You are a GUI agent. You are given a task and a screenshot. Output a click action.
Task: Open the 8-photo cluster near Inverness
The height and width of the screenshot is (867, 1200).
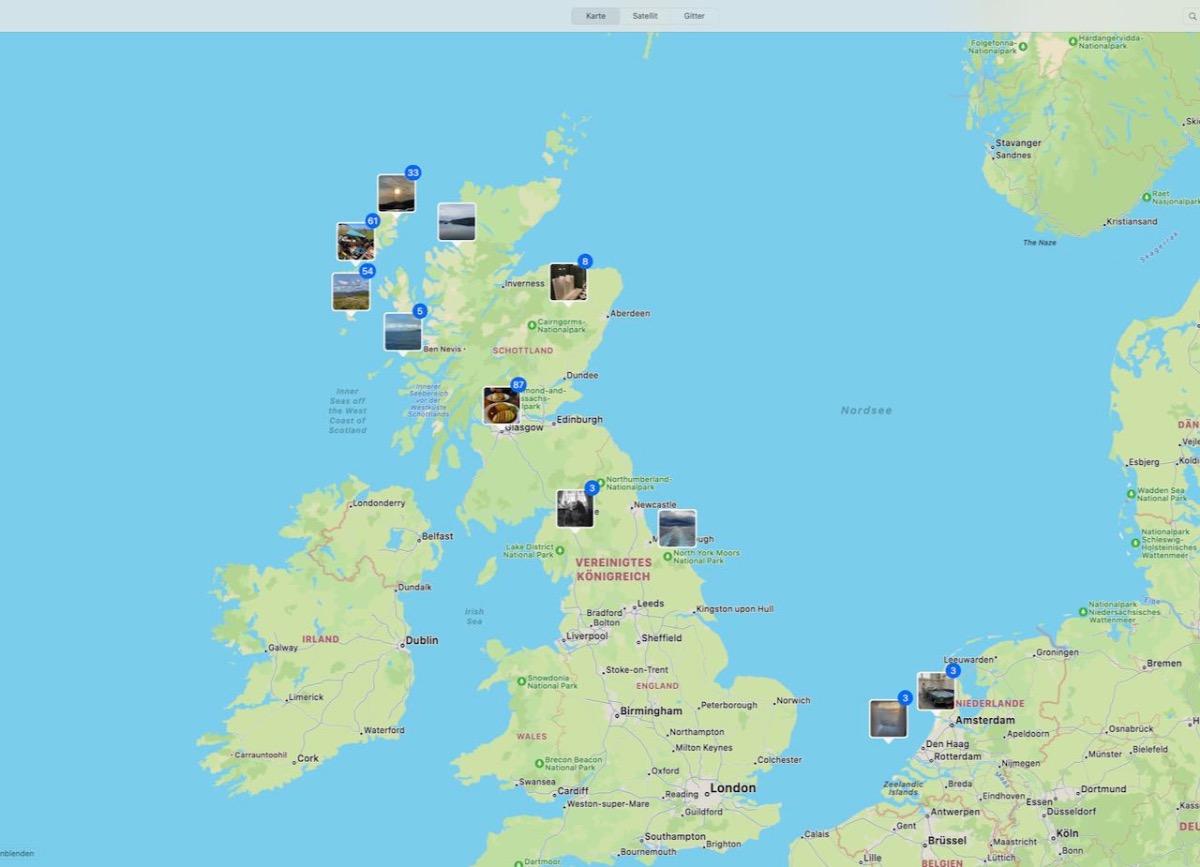point(568,282)
